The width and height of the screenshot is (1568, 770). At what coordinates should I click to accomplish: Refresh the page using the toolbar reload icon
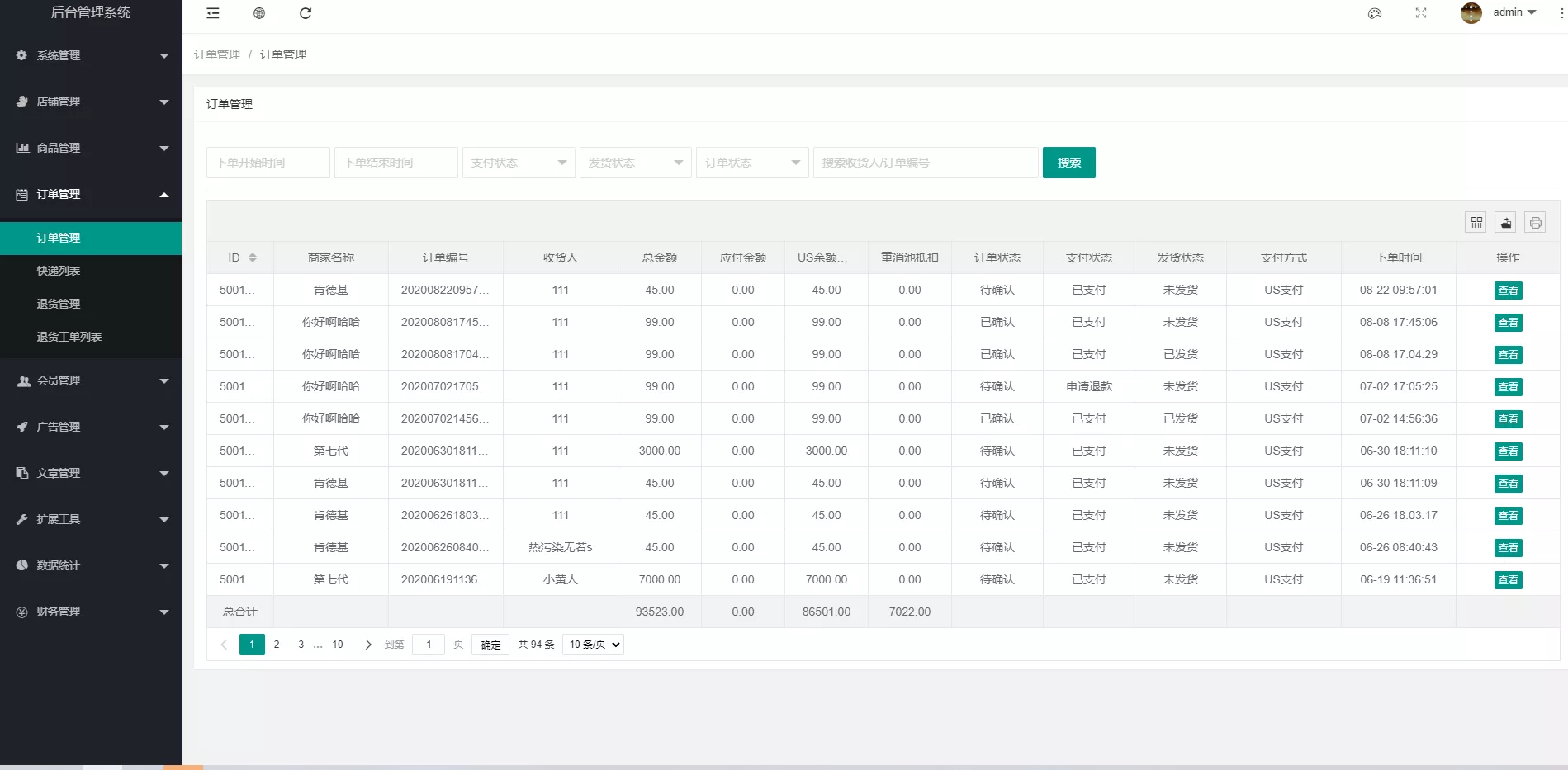pyautogui.click(x=306, y=13)
